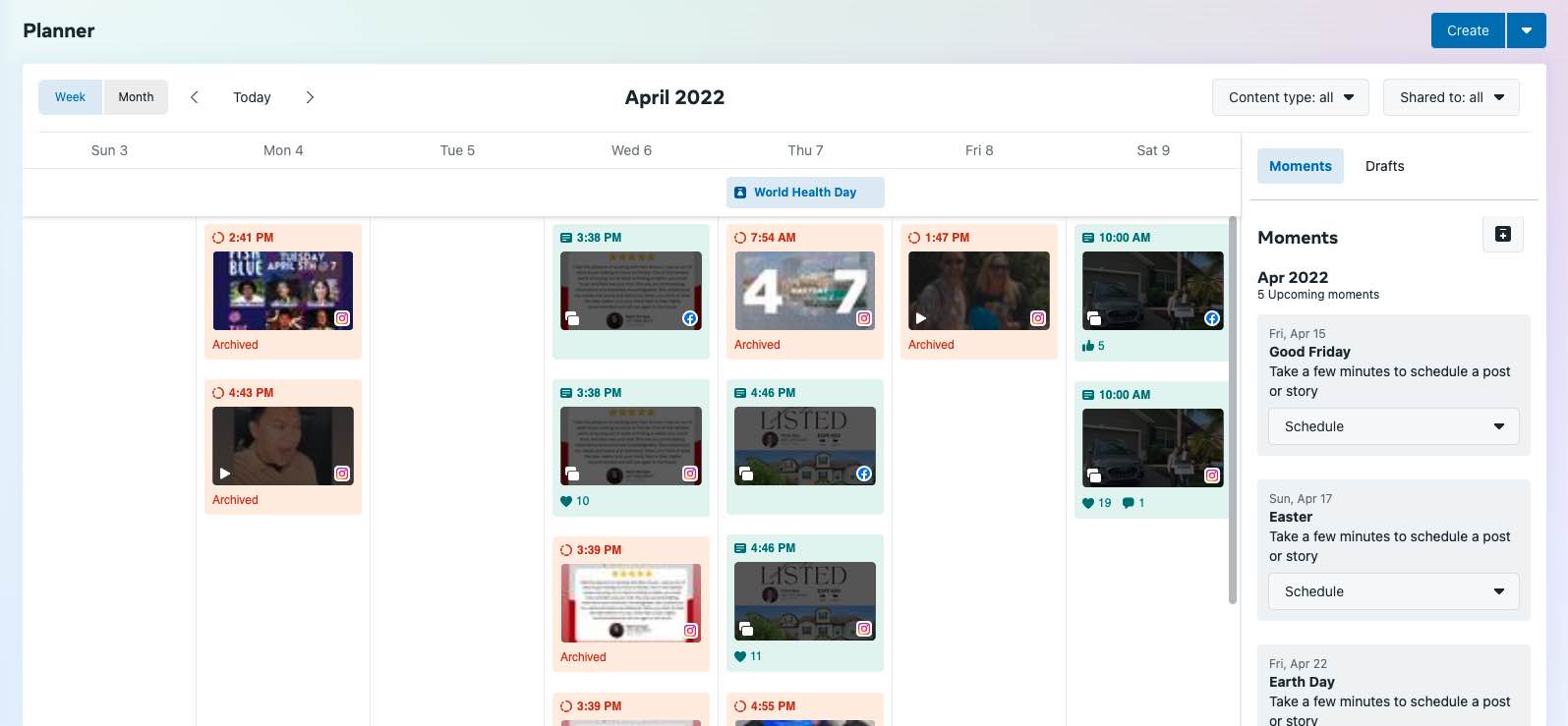Click comment icon on Saturday Instagram post
The height and width of the screenshot is (726, 1568).
1129,503
